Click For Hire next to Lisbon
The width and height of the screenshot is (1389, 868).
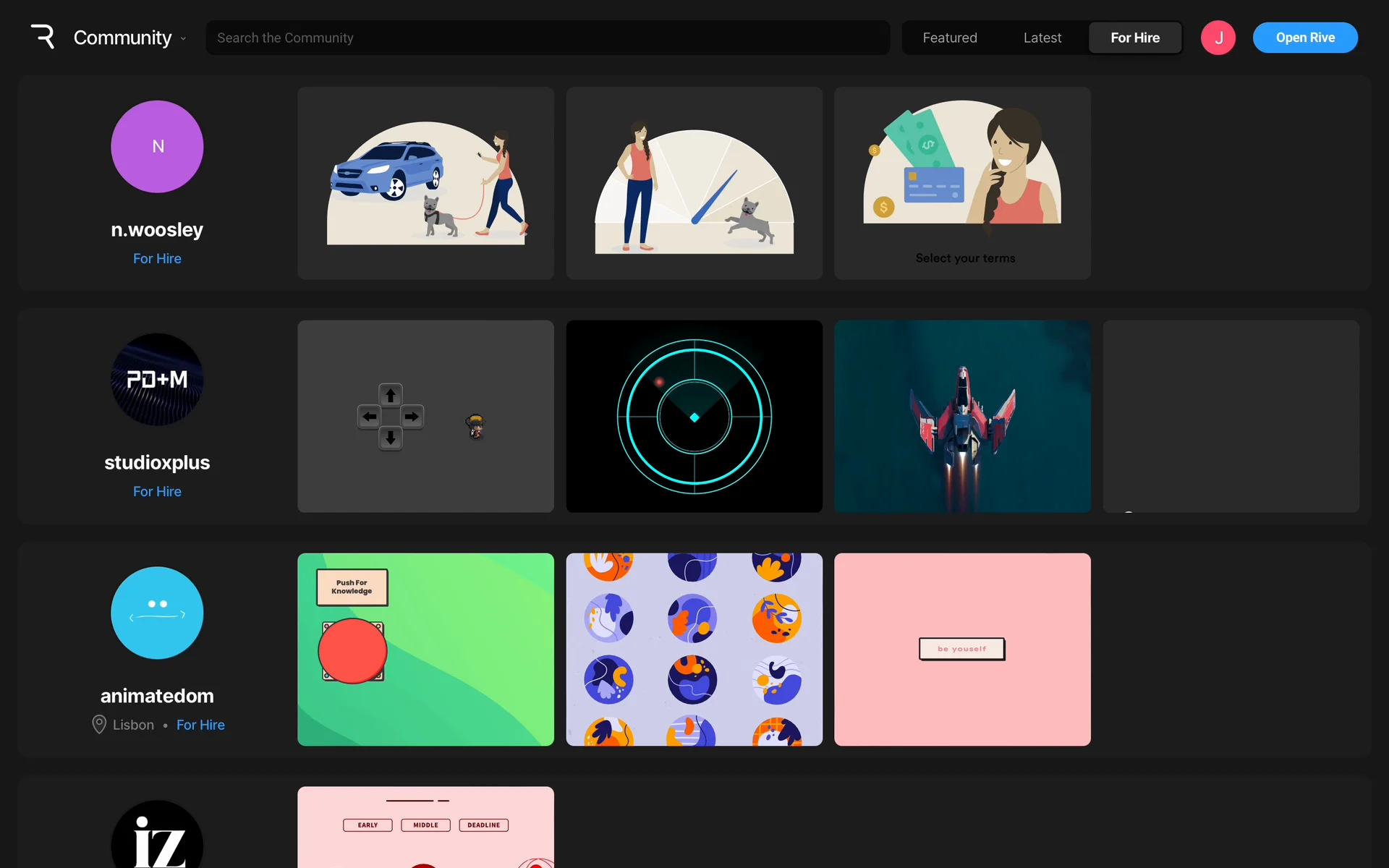point(200,725)
